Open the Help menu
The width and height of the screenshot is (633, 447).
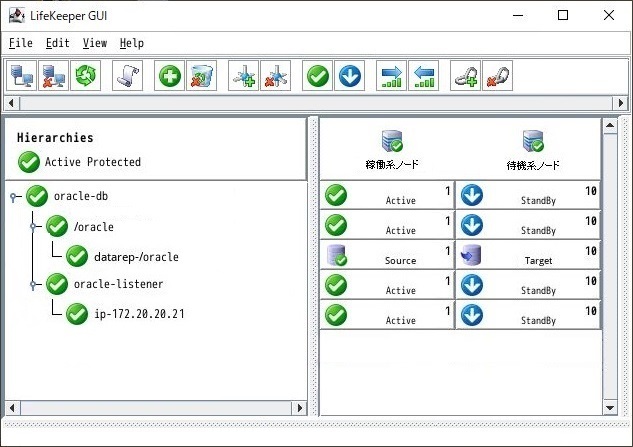tap(132, 43)
